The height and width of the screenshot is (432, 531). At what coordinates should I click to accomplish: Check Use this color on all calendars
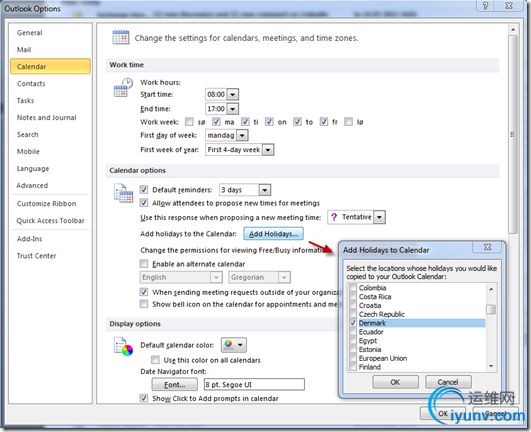[155, 360]
